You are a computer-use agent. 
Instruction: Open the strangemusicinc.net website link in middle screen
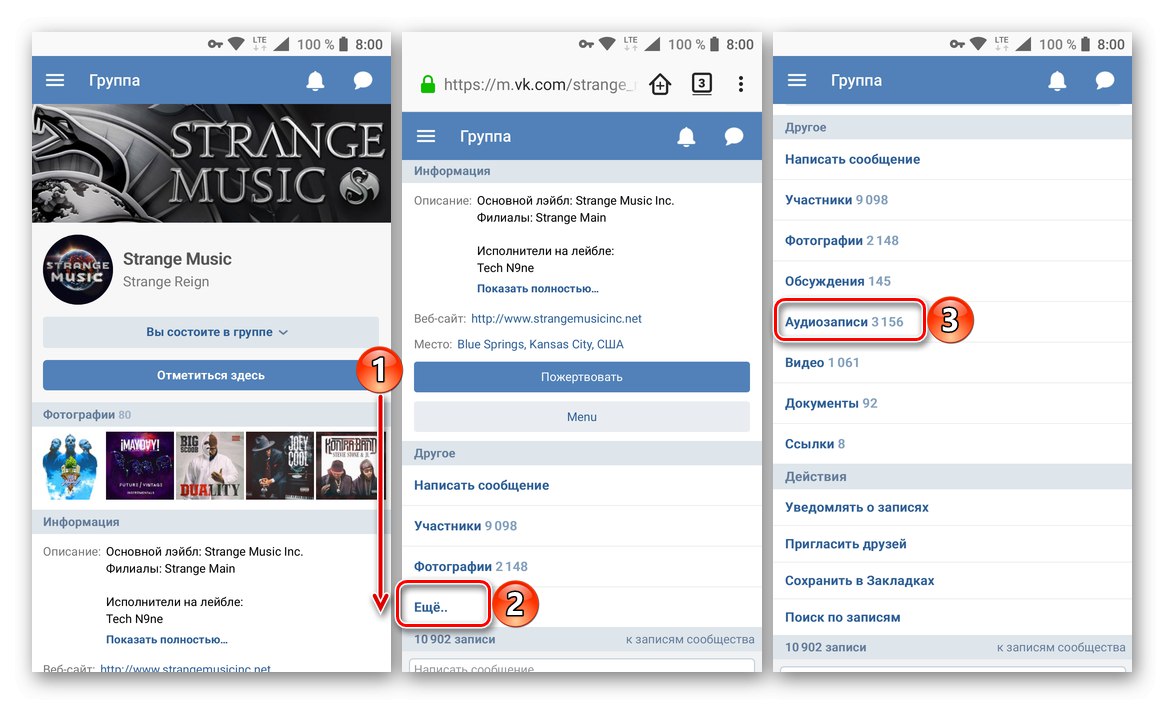[x=556, y=319]
